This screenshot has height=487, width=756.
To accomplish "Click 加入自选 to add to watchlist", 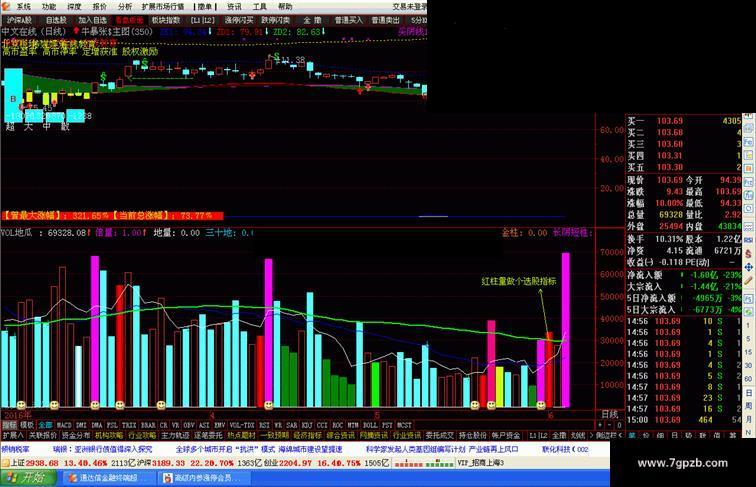I will click(x=93, y=20).
